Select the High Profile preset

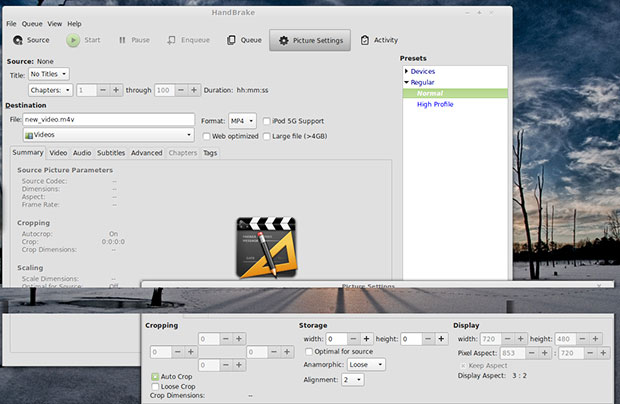[435, 104]
